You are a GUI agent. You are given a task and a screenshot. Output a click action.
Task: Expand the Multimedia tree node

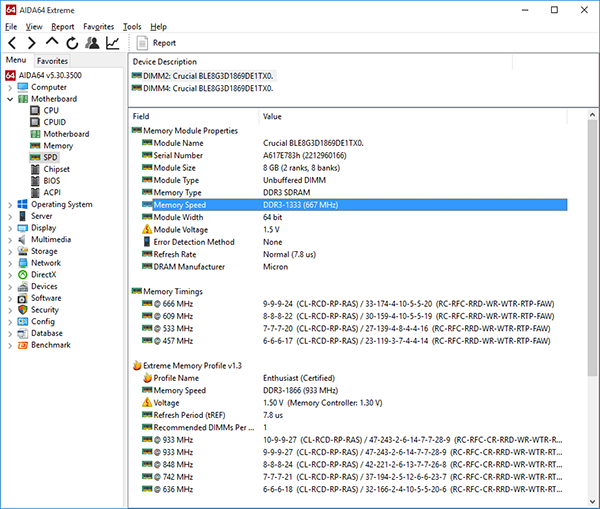coord(10,240)
